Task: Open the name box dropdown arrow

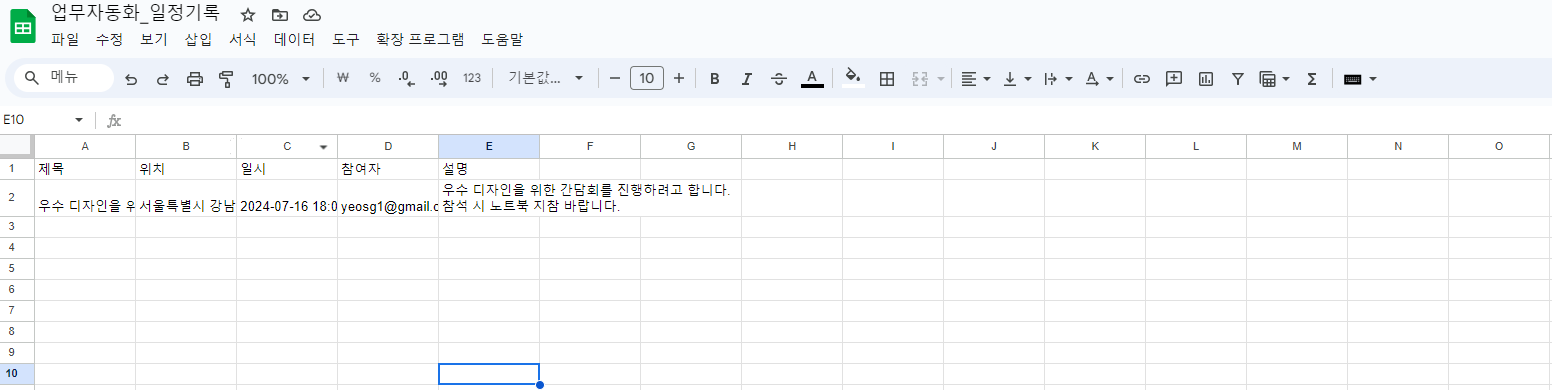Action: 79,120
